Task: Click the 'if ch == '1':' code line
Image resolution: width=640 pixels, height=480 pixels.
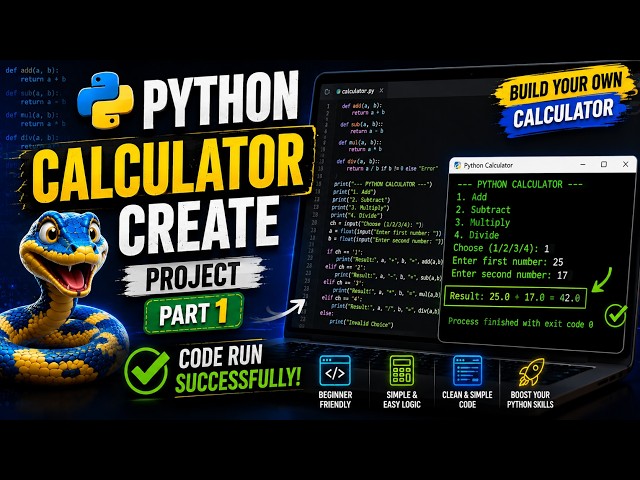Action: click(x=344, y=252)
